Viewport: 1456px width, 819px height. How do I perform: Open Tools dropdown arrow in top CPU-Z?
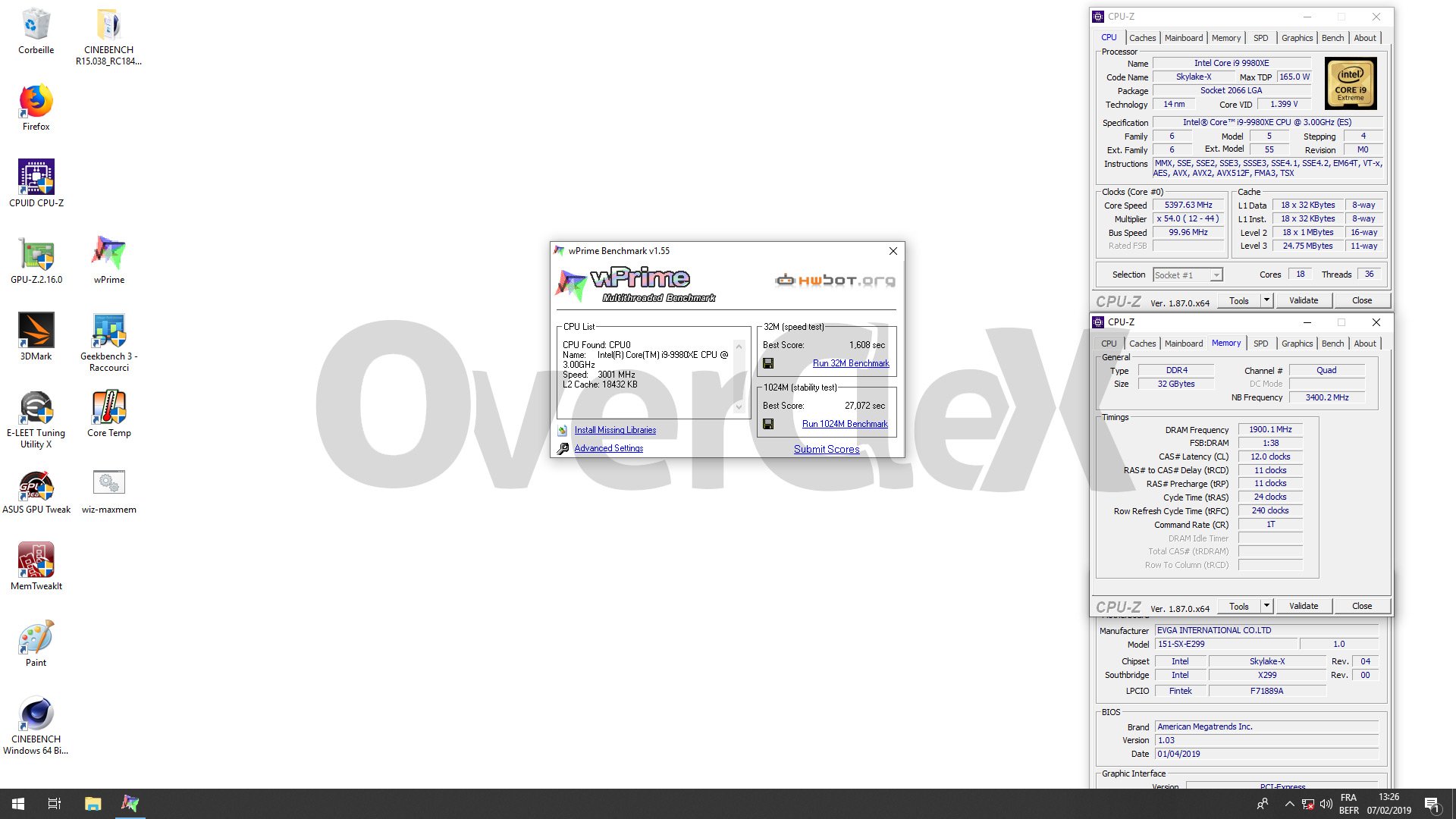click(1266, 301)
